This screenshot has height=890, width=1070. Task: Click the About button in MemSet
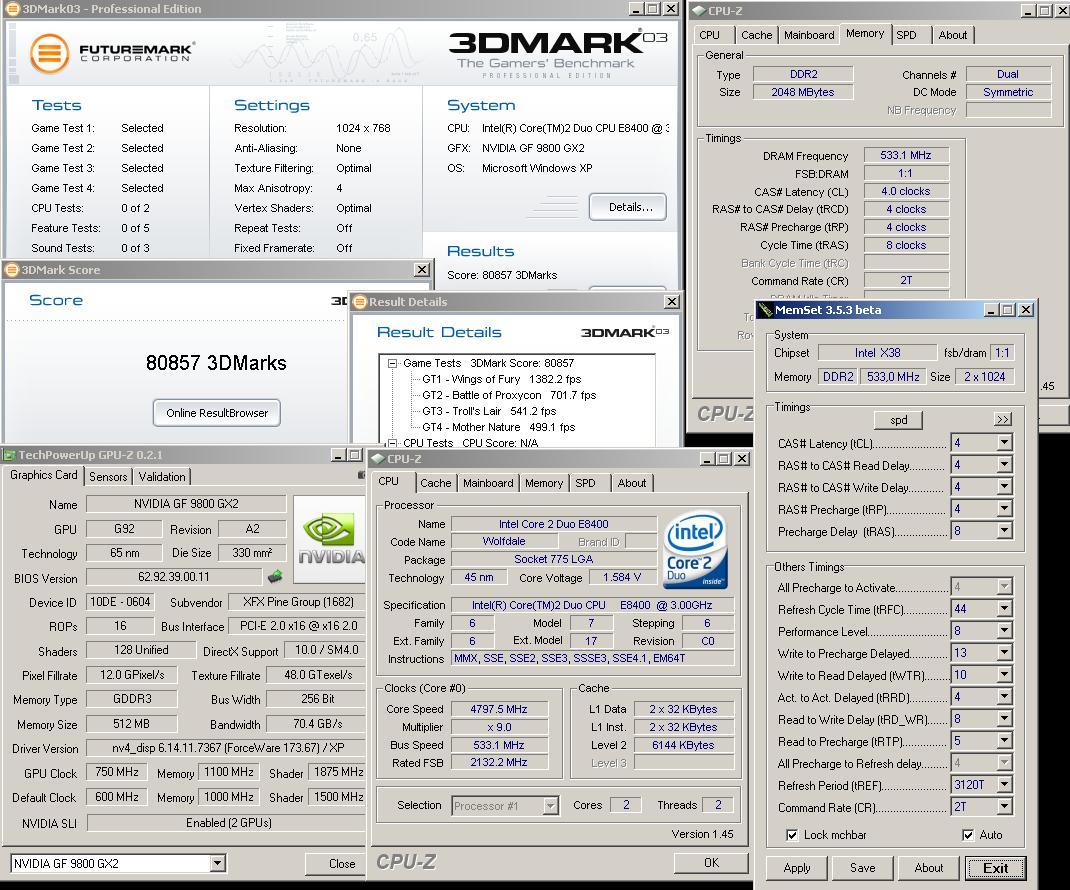[x=928, y=868]
